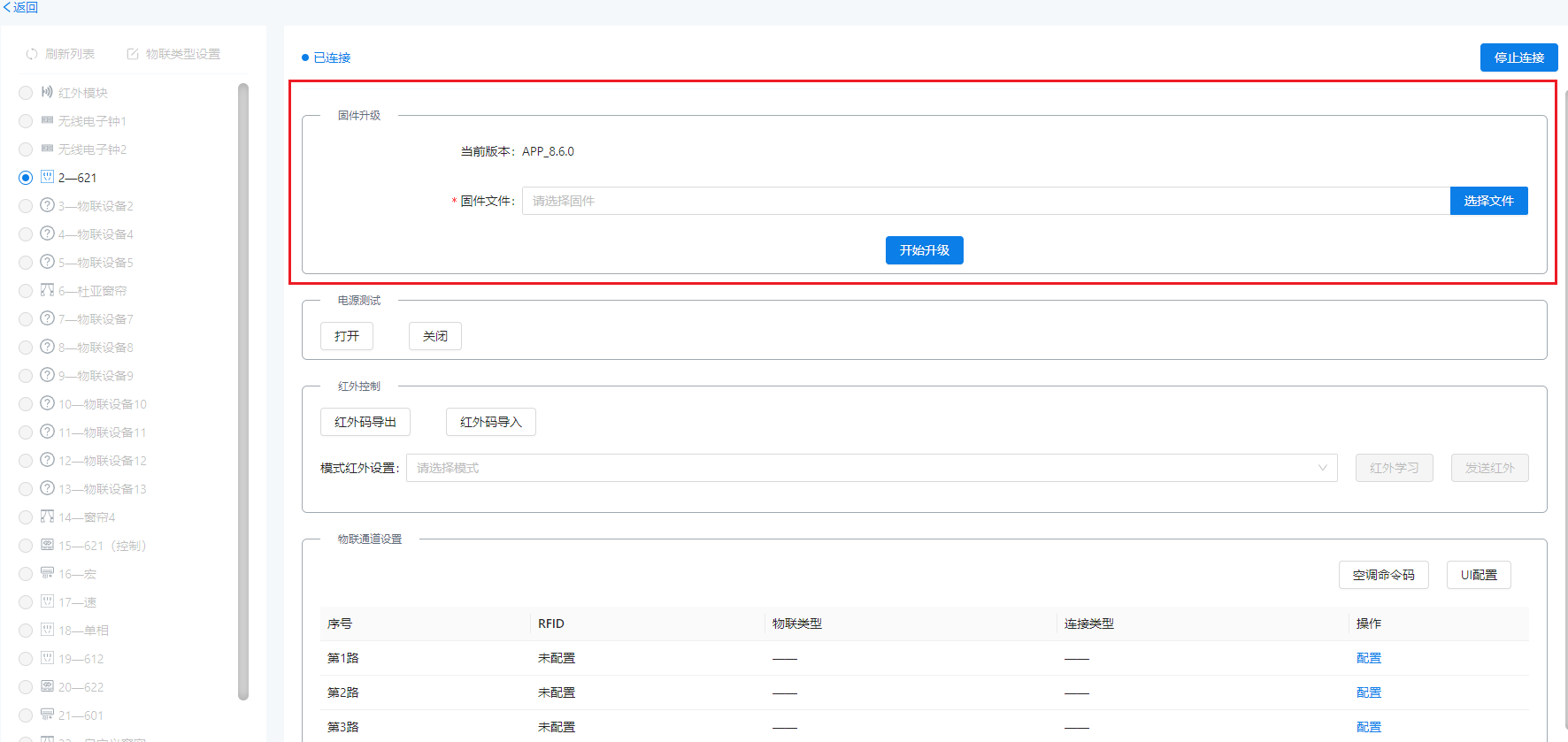Click the clock icon for 无线电子钟1
The image size is (1568, 742).
[x=47, y=120]
